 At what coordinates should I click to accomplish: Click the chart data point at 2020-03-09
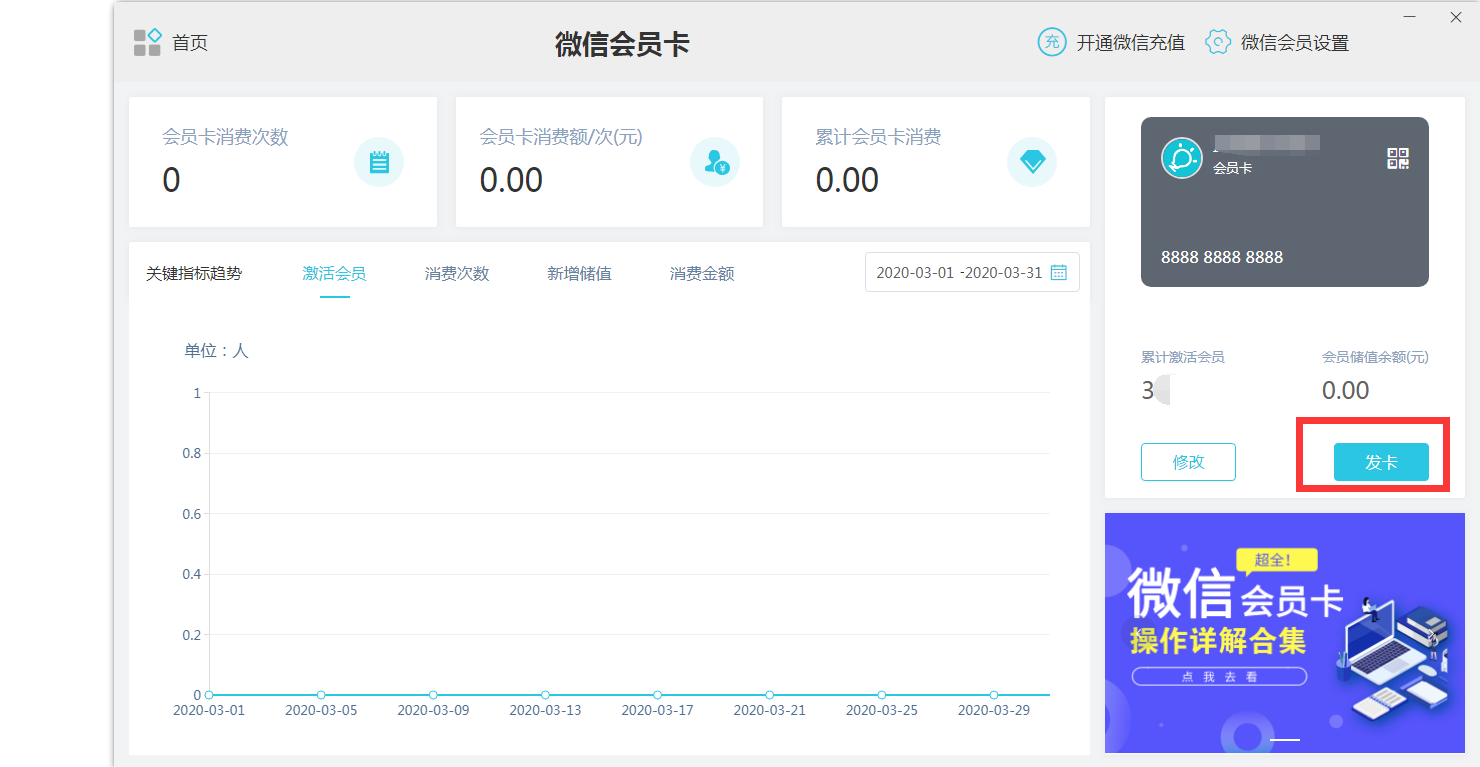(x=433, y=694)
